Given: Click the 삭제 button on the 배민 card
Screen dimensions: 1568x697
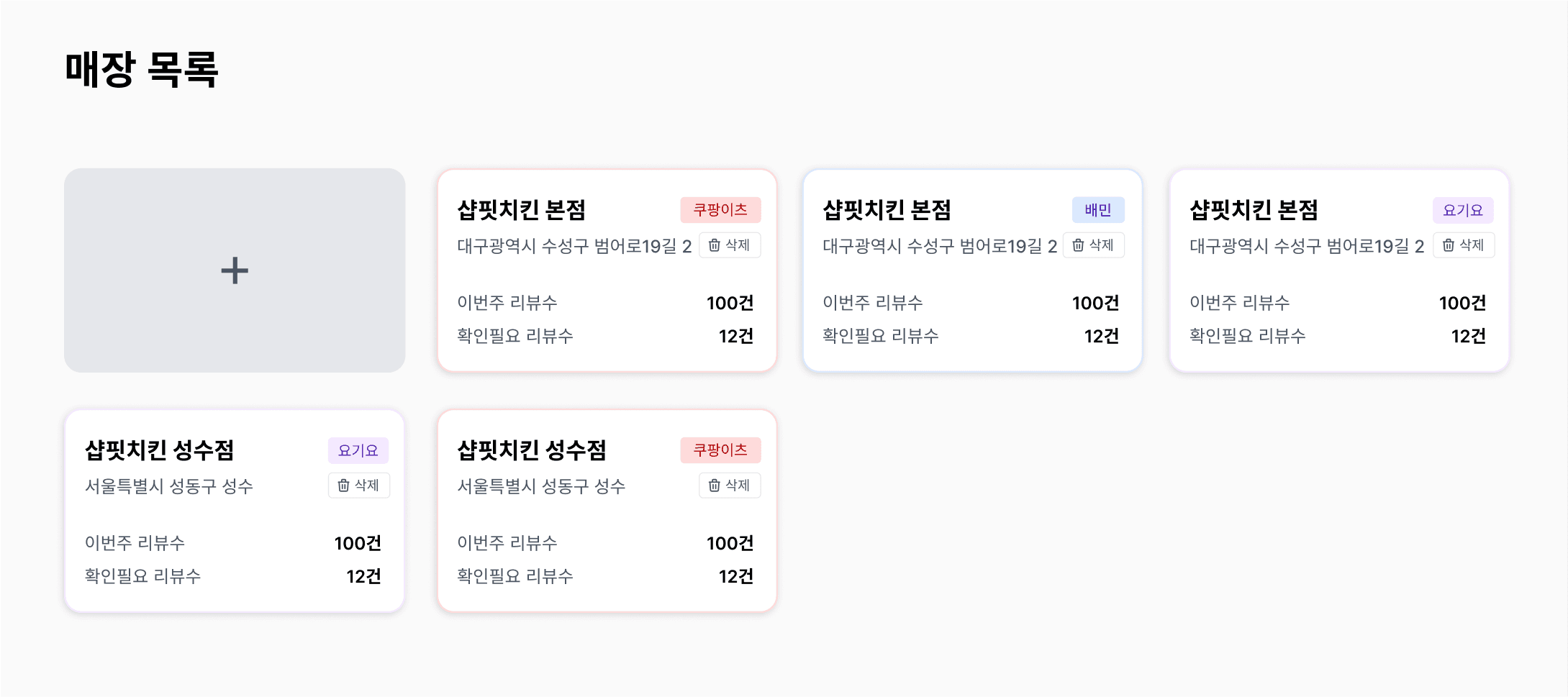Looking at the screenshot, I should (1093, 245).
